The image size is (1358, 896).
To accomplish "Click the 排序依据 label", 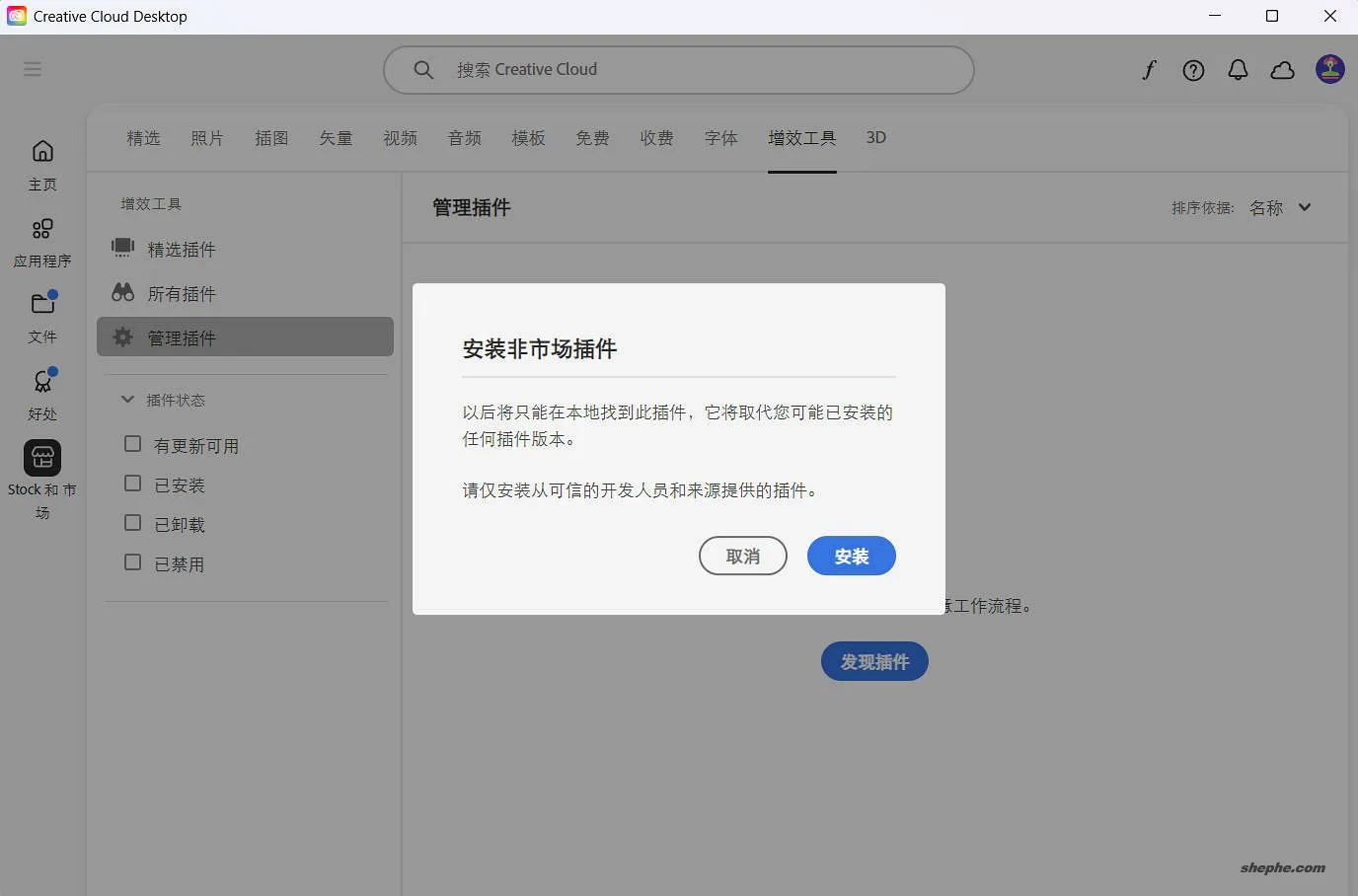I will point(1203,207).
